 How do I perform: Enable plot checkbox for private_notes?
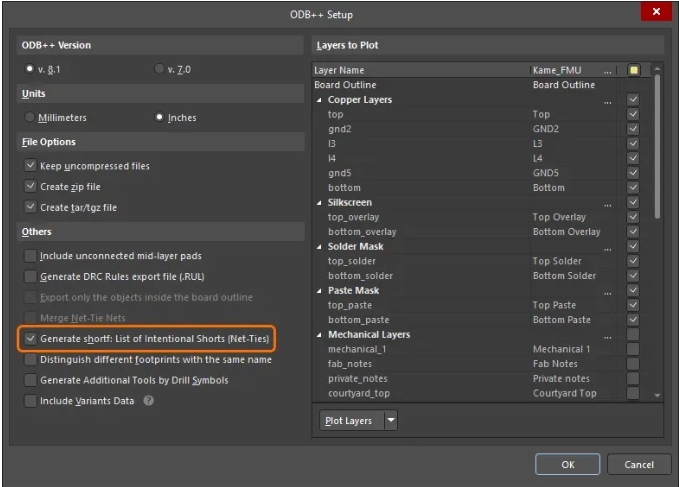633,379
